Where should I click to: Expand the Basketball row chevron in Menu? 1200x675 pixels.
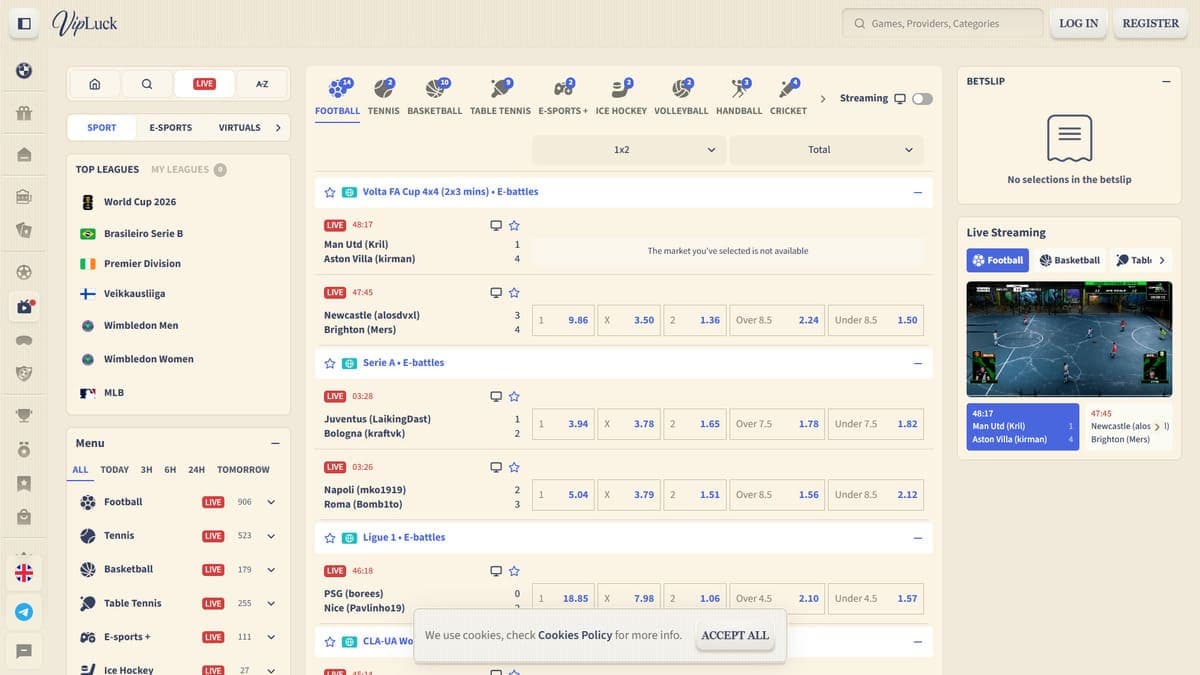click(x=271, y=570)
